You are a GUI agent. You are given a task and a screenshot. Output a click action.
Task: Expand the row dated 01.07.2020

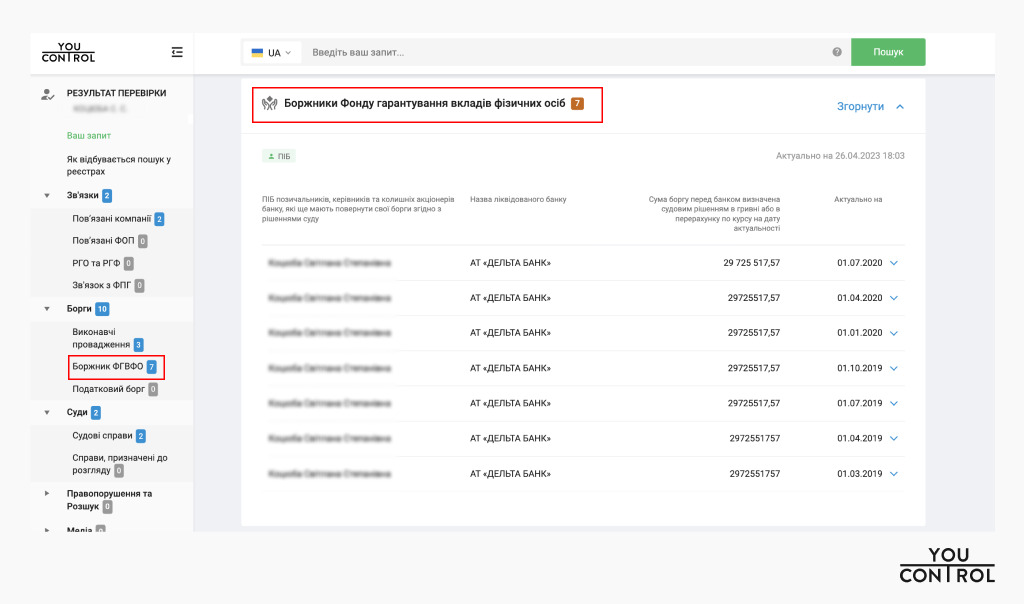click(894, 263)
